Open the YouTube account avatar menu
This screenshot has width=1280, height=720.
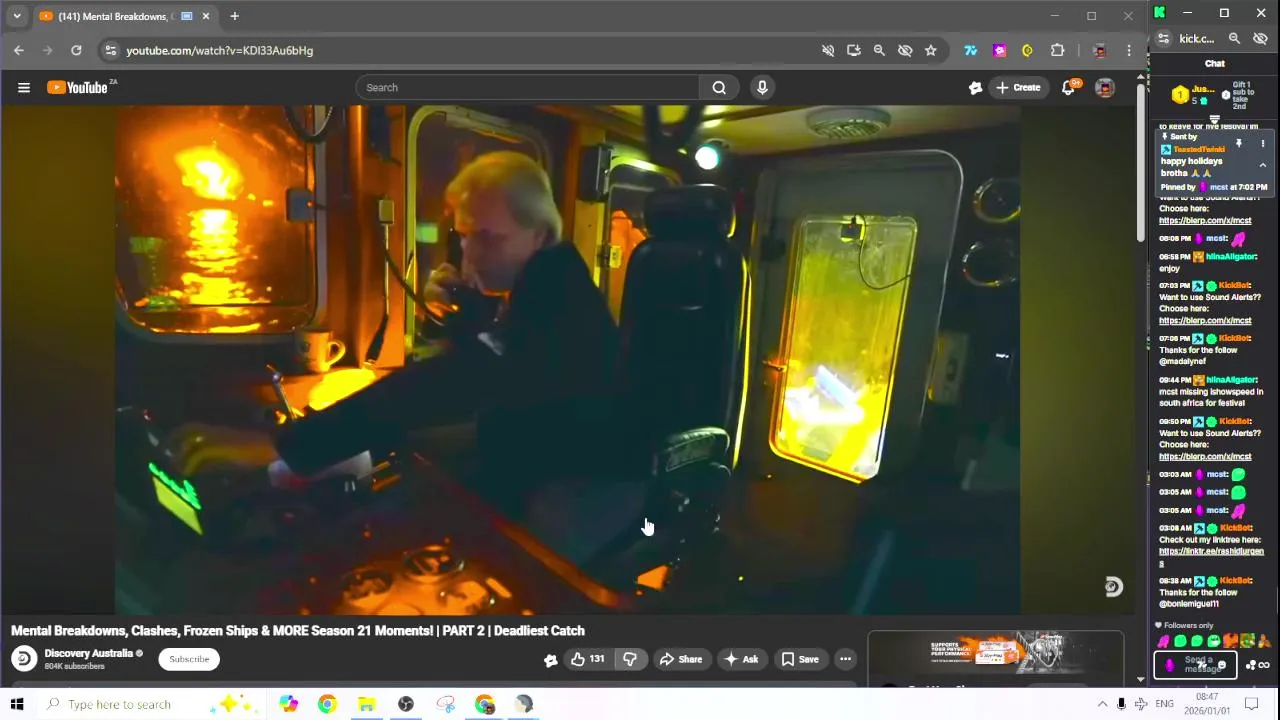coord(1105,88)
